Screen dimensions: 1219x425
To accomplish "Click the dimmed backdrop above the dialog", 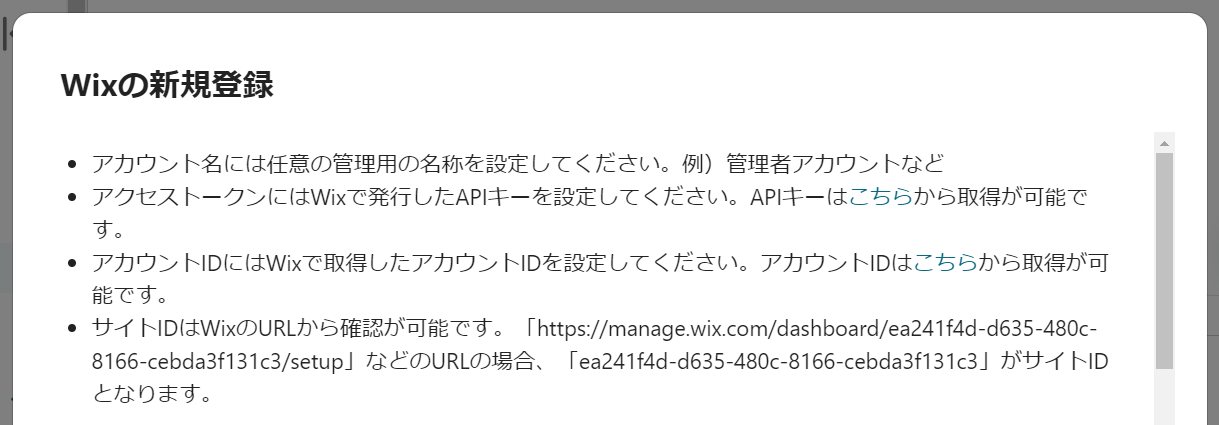I will coord(609,6).
